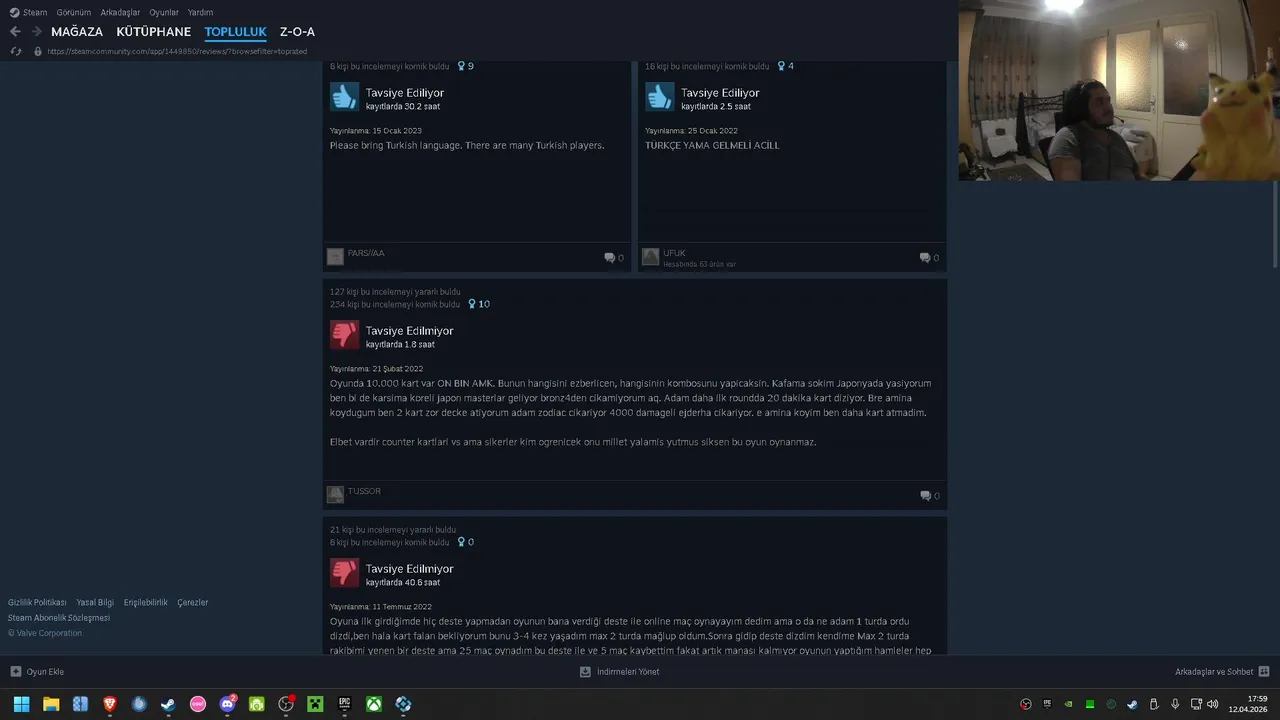Open the 'TÜRKÇE YAMA GELMELİ ACİLL' review

pyautogui.click(x=712, y=145)
